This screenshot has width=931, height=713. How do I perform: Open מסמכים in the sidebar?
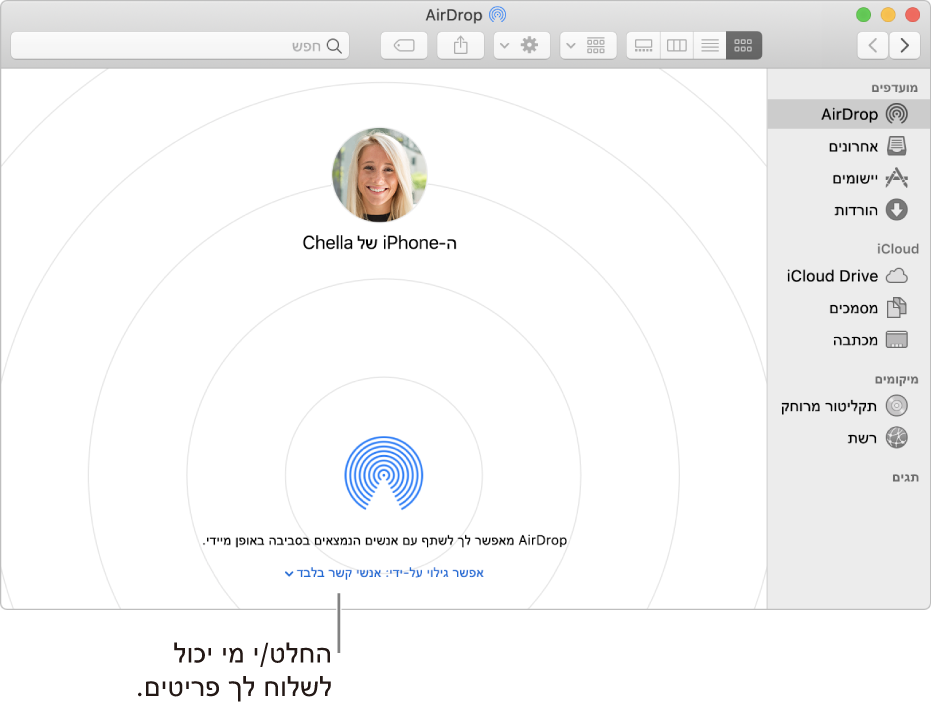pyautogui.click(x=849, y=308)
